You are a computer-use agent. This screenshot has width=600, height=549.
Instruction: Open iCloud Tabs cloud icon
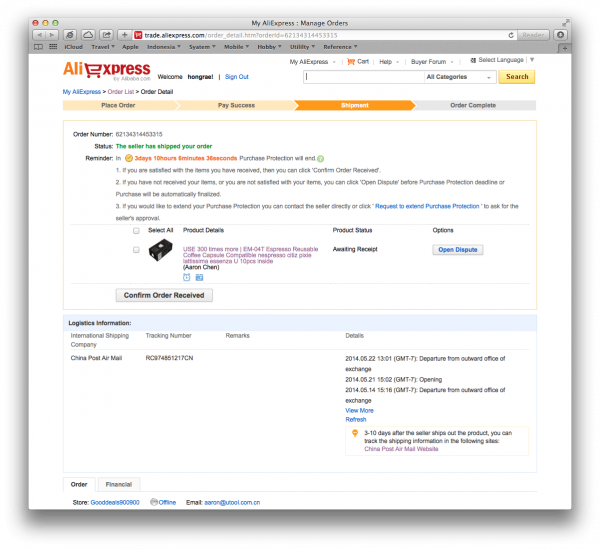coord(88,35)
